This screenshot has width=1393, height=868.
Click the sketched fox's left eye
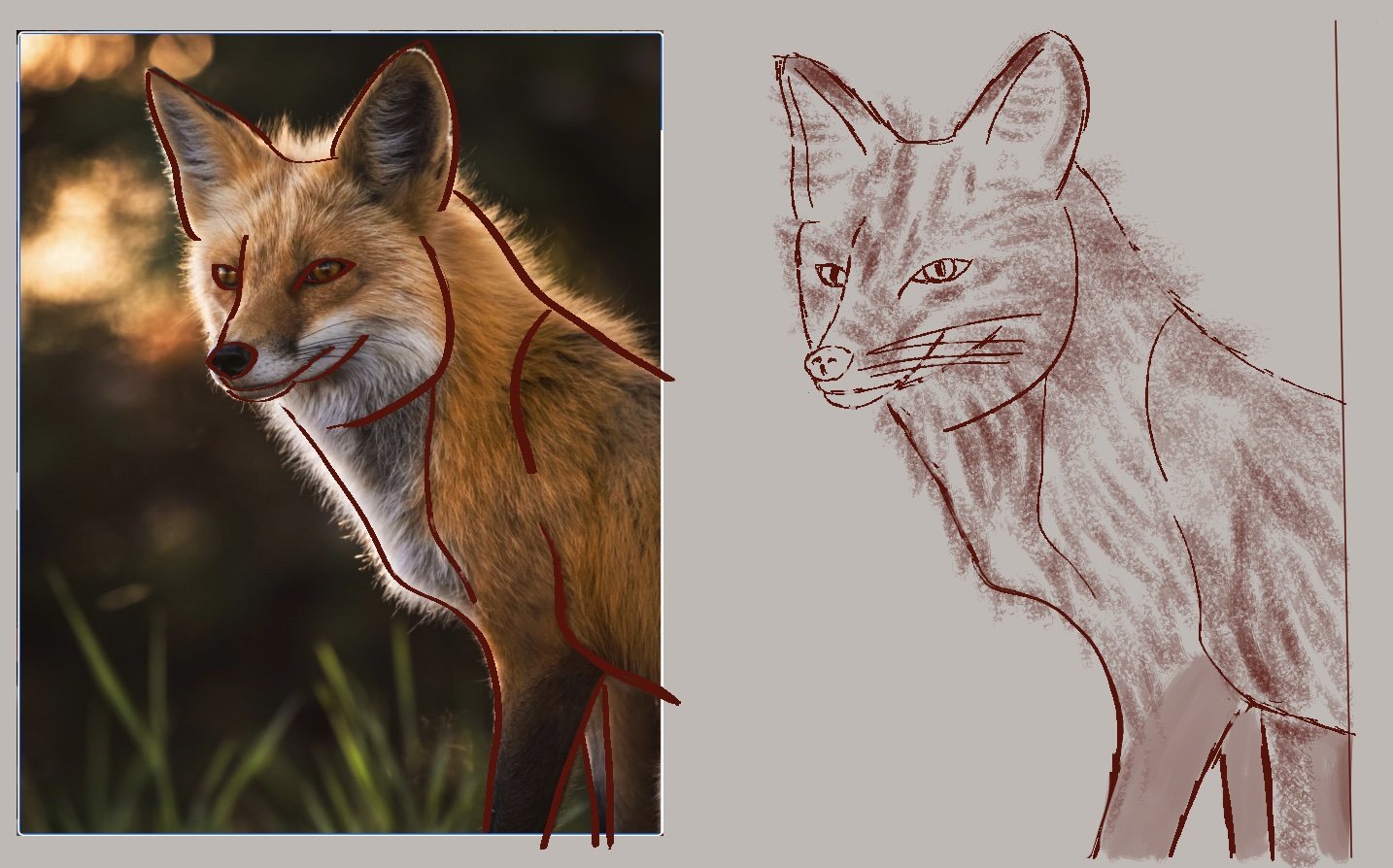[x=831, y=275]
